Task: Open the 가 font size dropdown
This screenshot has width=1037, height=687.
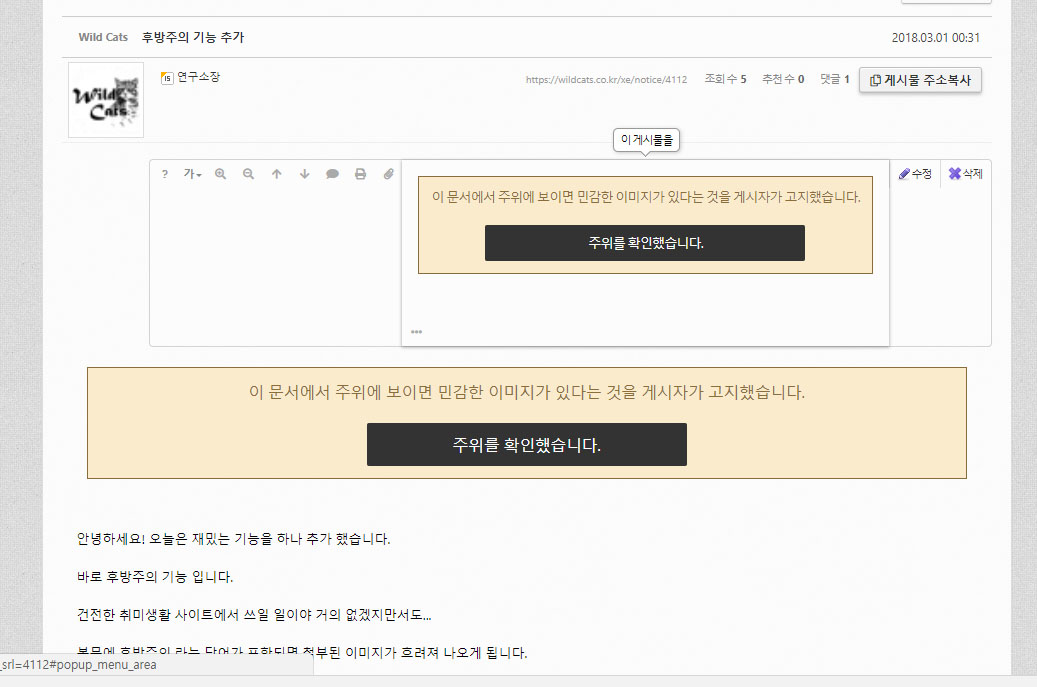Action: [193, 173]
